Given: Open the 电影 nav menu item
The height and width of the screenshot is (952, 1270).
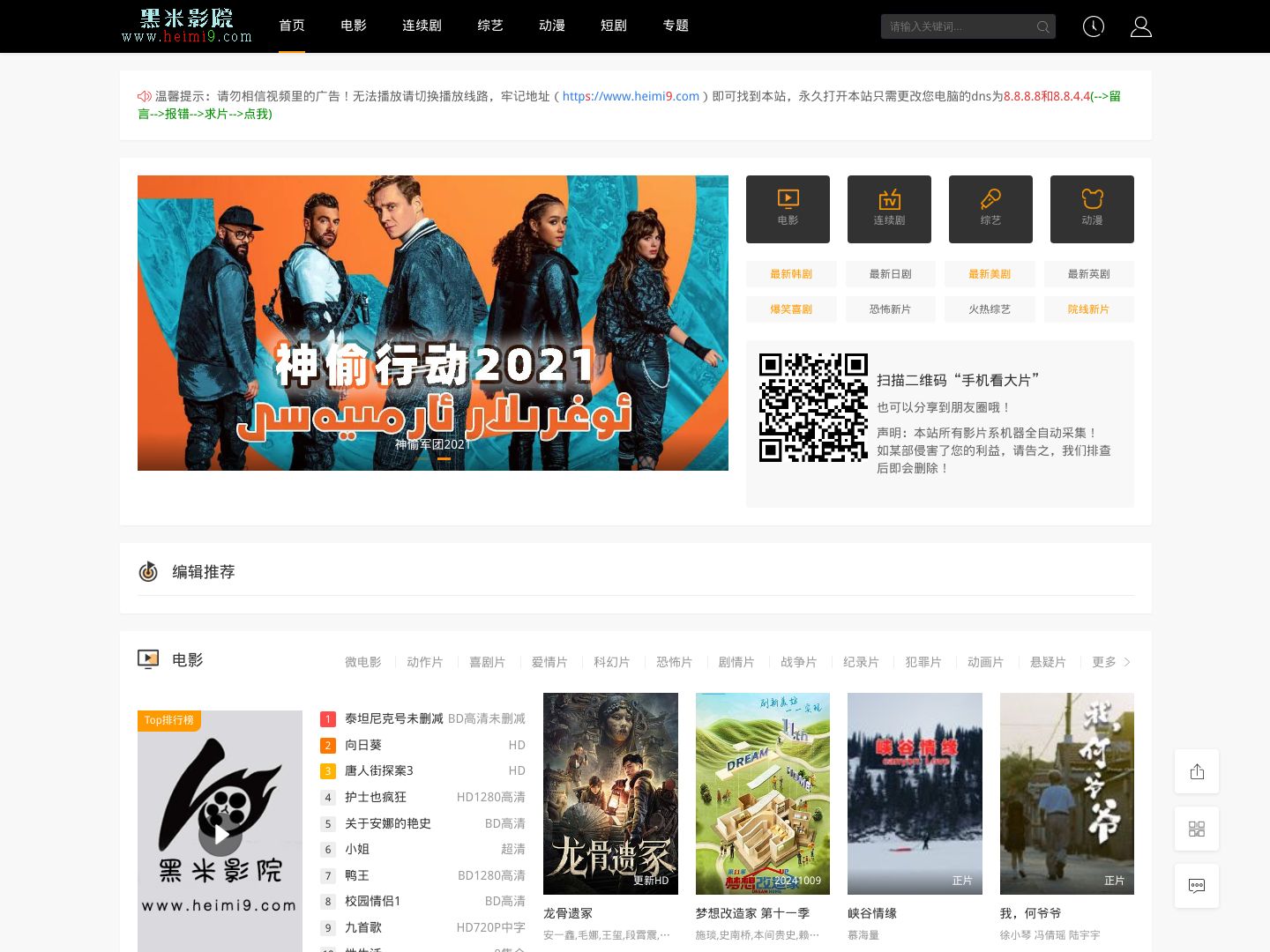Looking at the screenshot, I should click(354, 26).
